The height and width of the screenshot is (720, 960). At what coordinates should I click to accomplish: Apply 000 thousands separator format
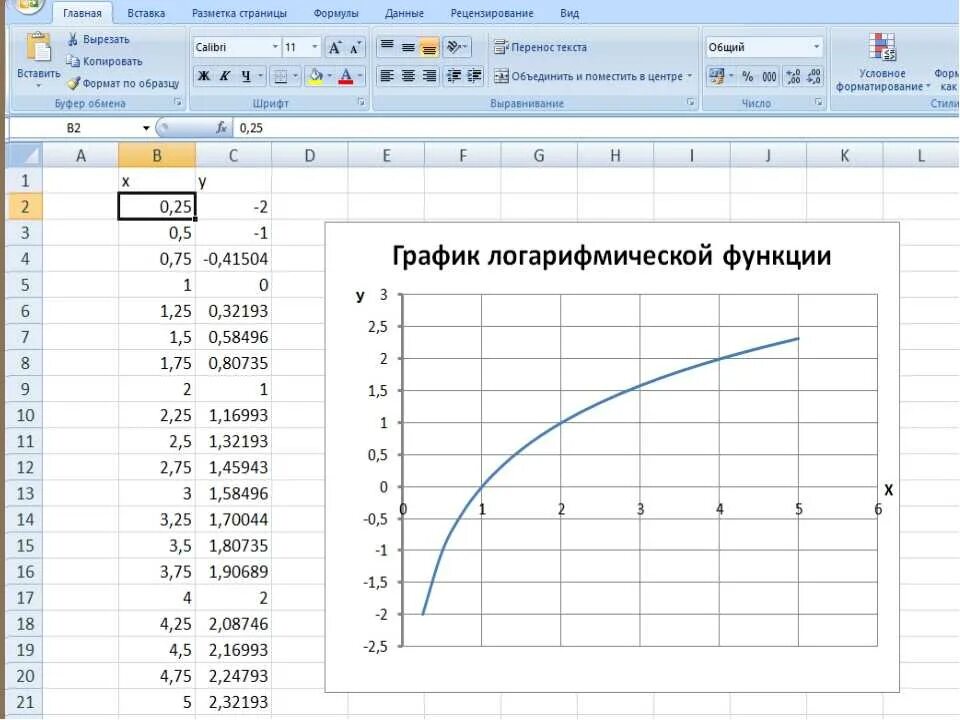coord(769,76)
